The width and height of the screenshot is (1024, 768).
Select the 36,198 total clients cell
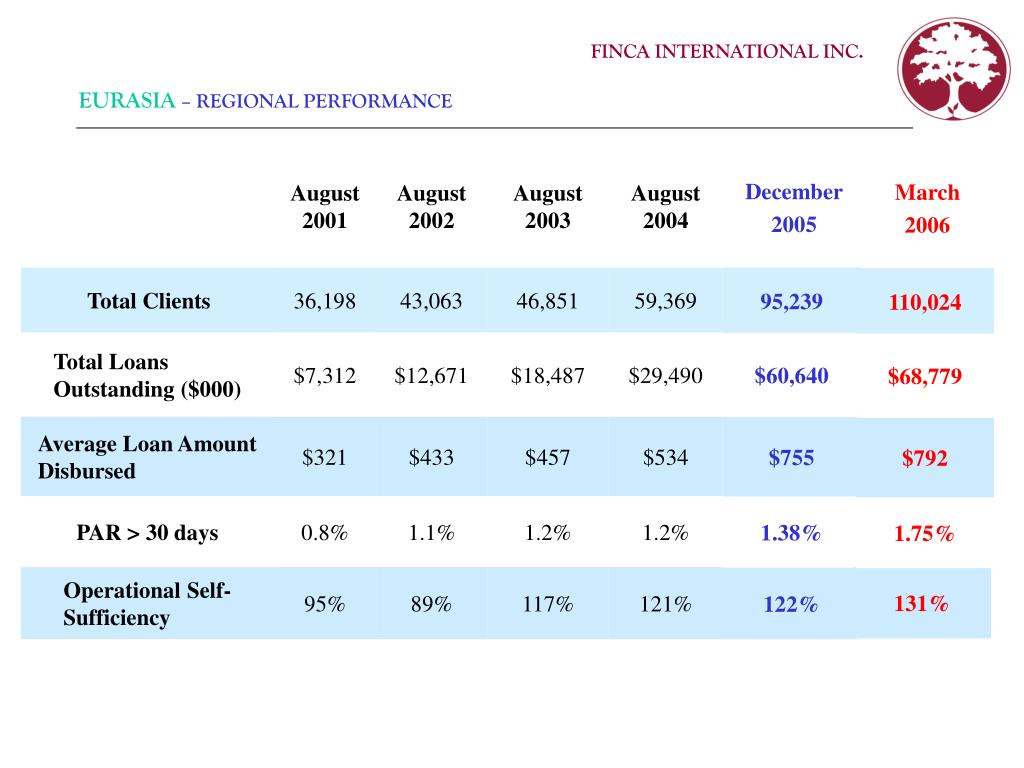click(x=324, y=301)
